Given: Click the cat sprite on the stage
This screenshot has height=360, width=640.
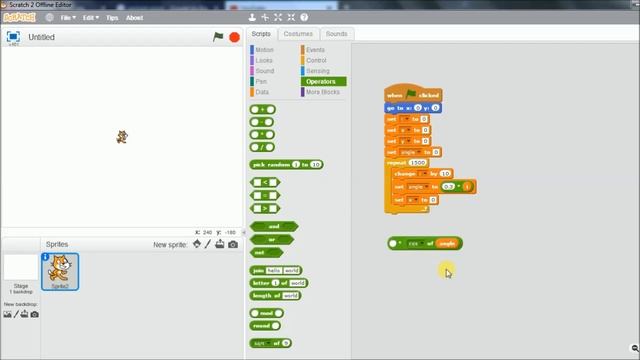Looking at the screenshot, I should coord(122,137).
